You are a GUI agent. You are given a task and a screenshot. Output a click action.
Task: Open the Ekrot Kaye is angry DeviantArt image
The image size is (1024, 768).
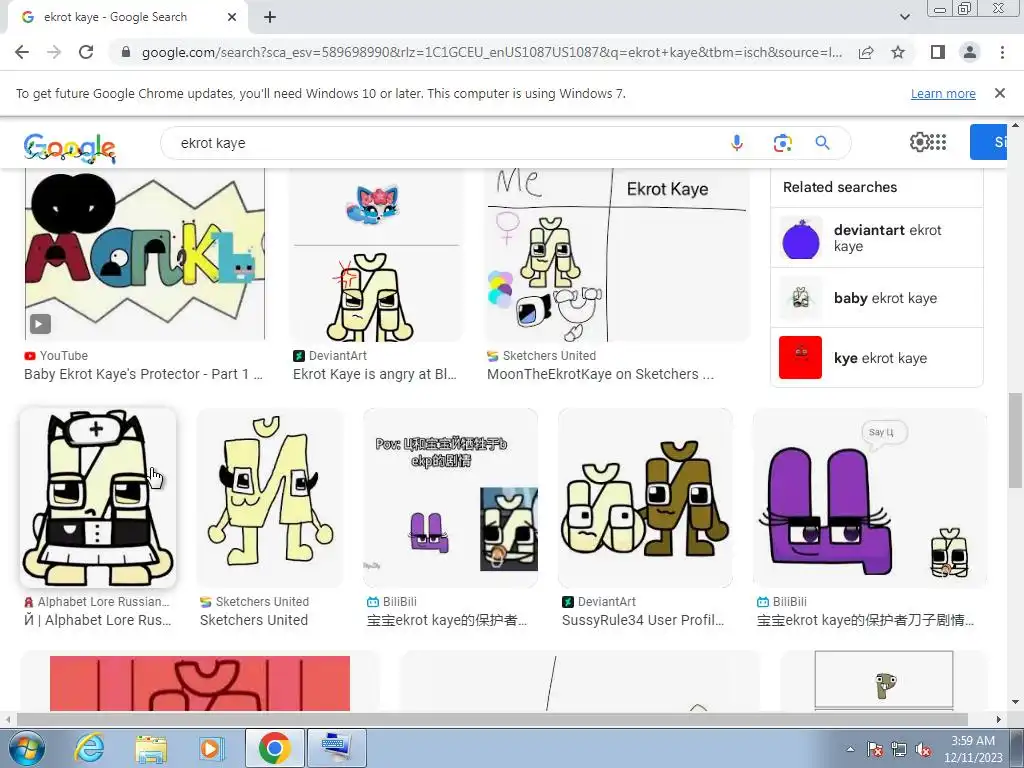pos(376,255)
